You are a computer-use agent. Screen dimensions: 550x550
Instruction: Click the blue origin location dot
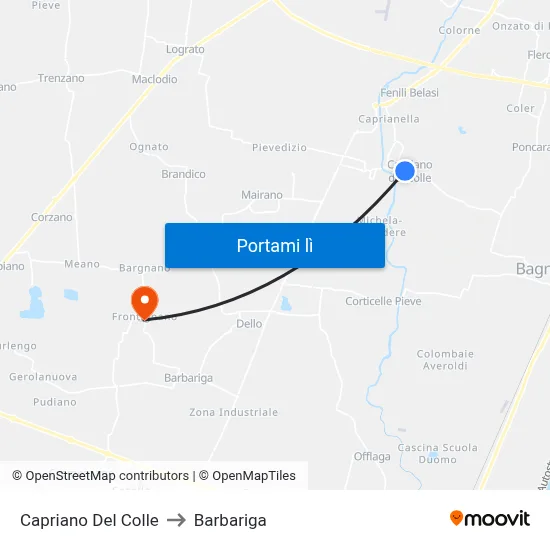tap(405, 171)
